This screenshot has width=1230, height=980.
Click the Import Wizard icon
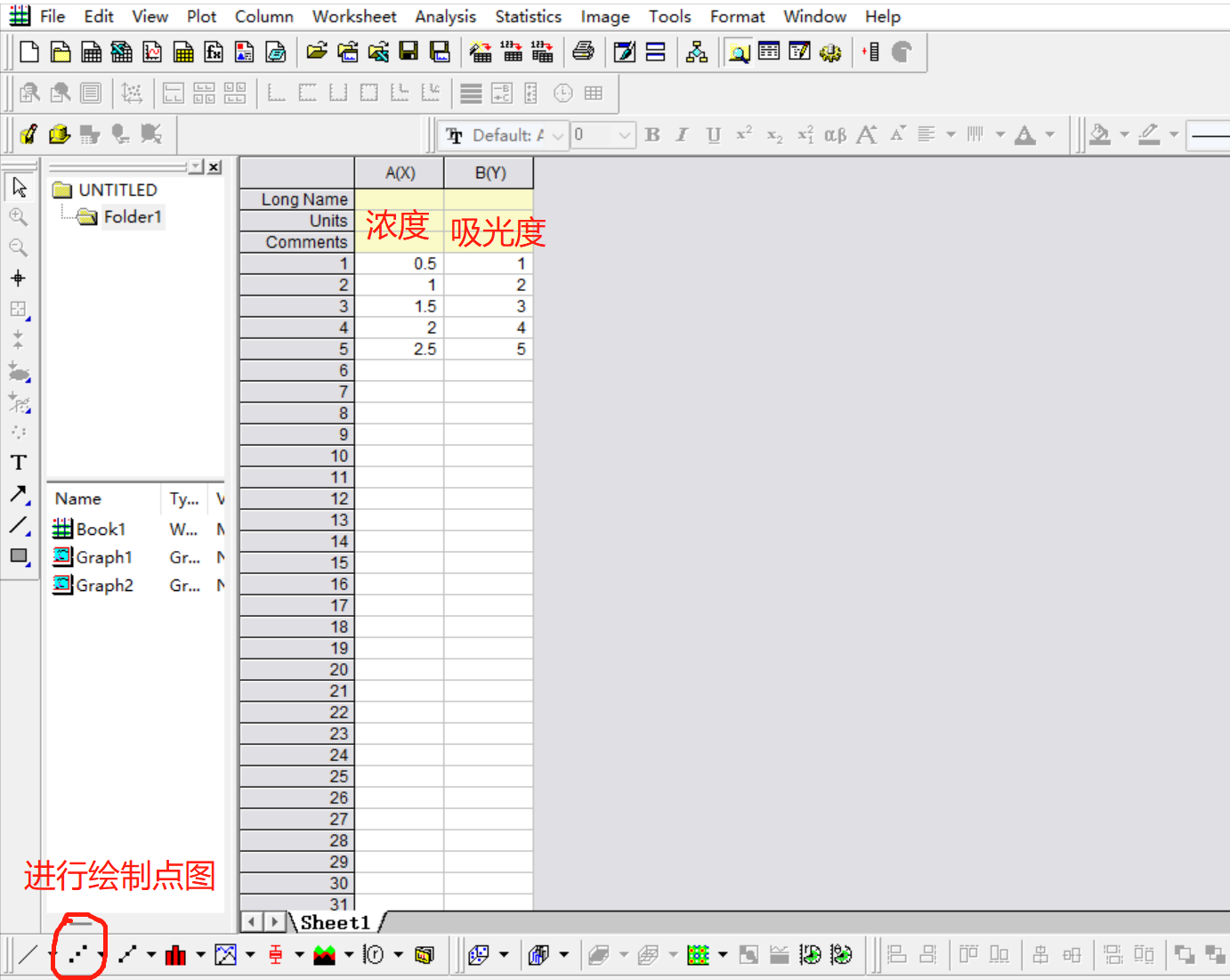tap(481, 52)
